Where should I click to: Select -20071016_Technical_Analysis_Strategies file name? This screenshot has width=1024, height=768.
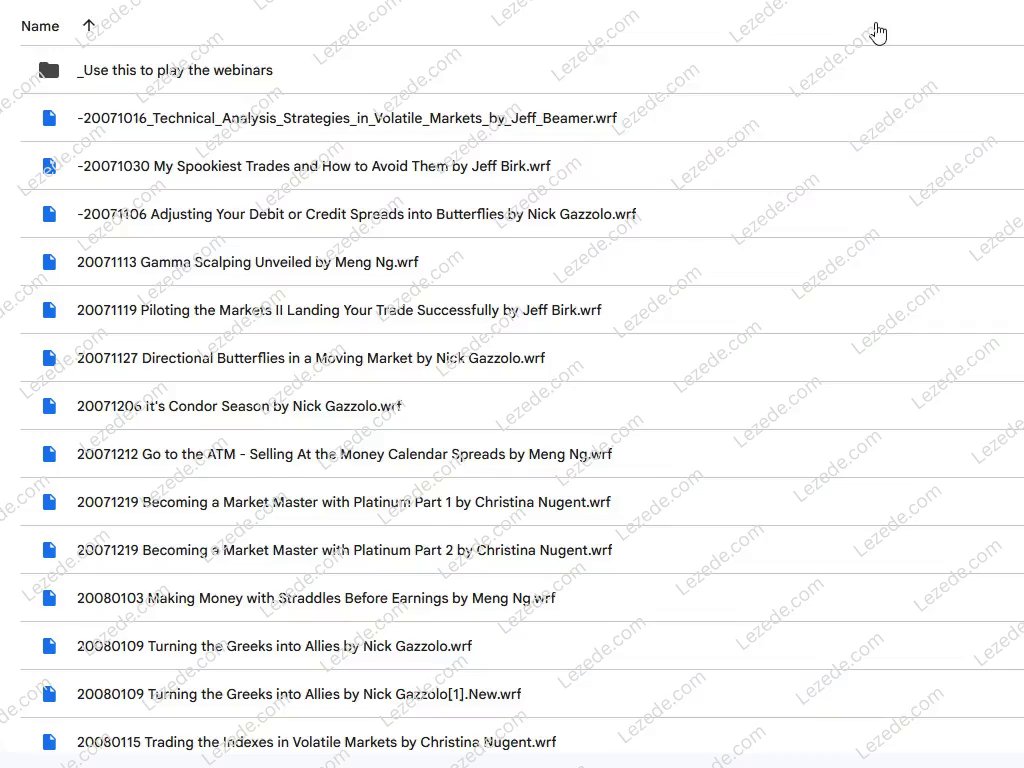pyautogui.click(x=347, y=118)
